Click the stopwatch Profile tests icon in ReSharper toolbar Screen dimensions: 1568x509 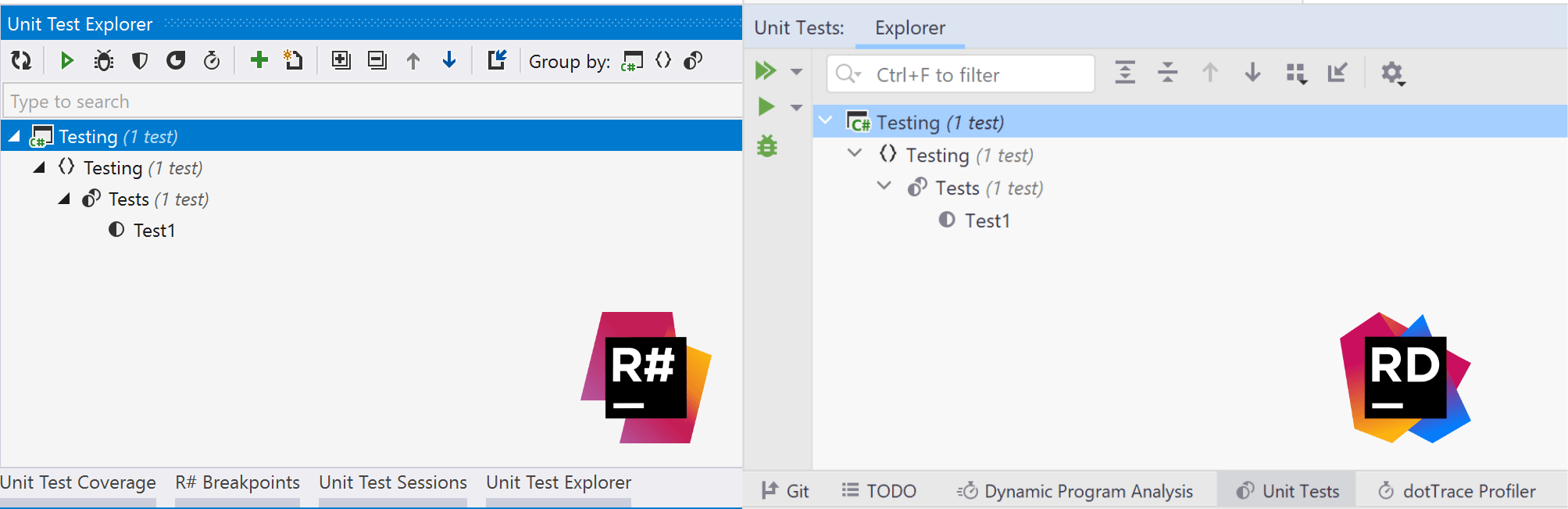pyautogui.click(x=212, y=60)
